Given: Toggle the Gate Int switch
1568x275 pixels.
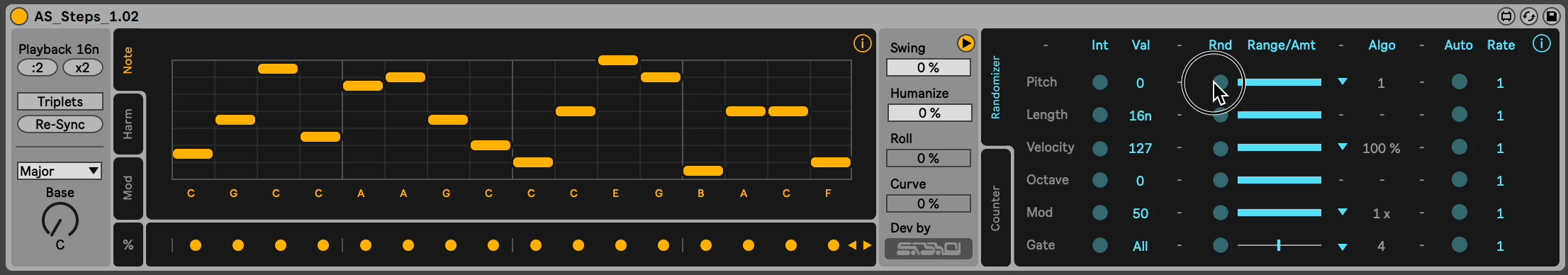Looking at the screenshot, I should [x=1100, y=245].
